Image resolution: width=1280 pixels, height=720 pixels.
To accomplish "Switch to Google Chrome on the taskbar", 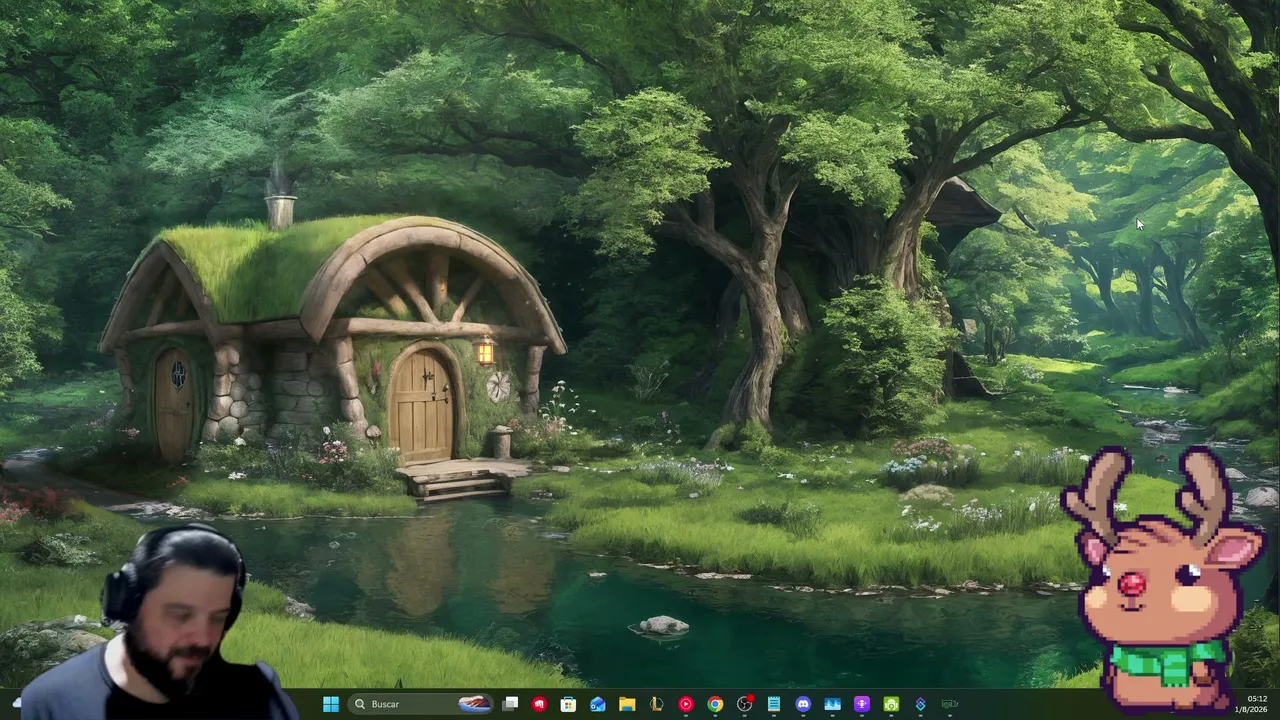I will point(715,704).
